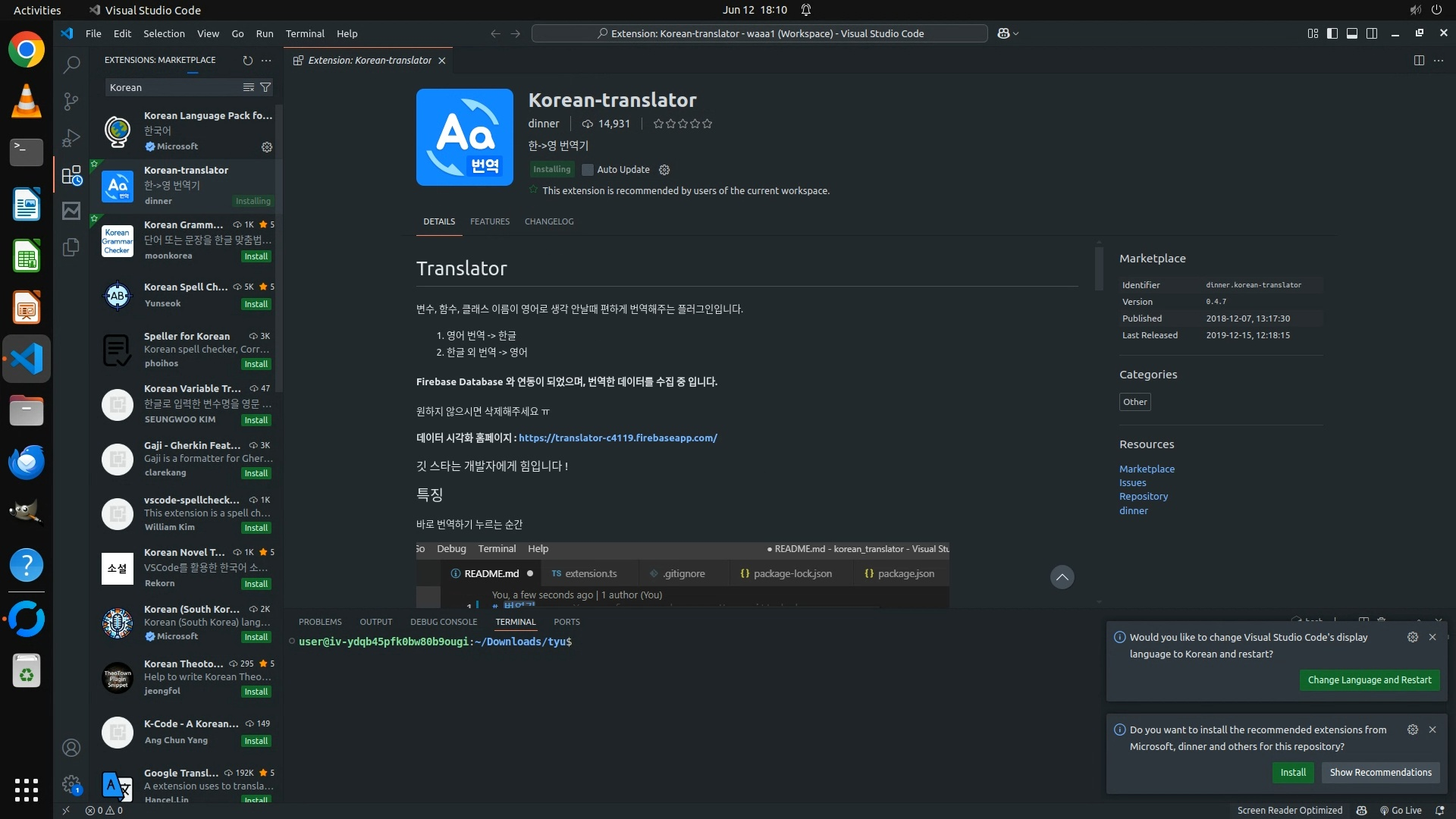Open Views and More Actions ellipsis
The width and height of the screenshot is (1456, 819).
pos(266,60)
